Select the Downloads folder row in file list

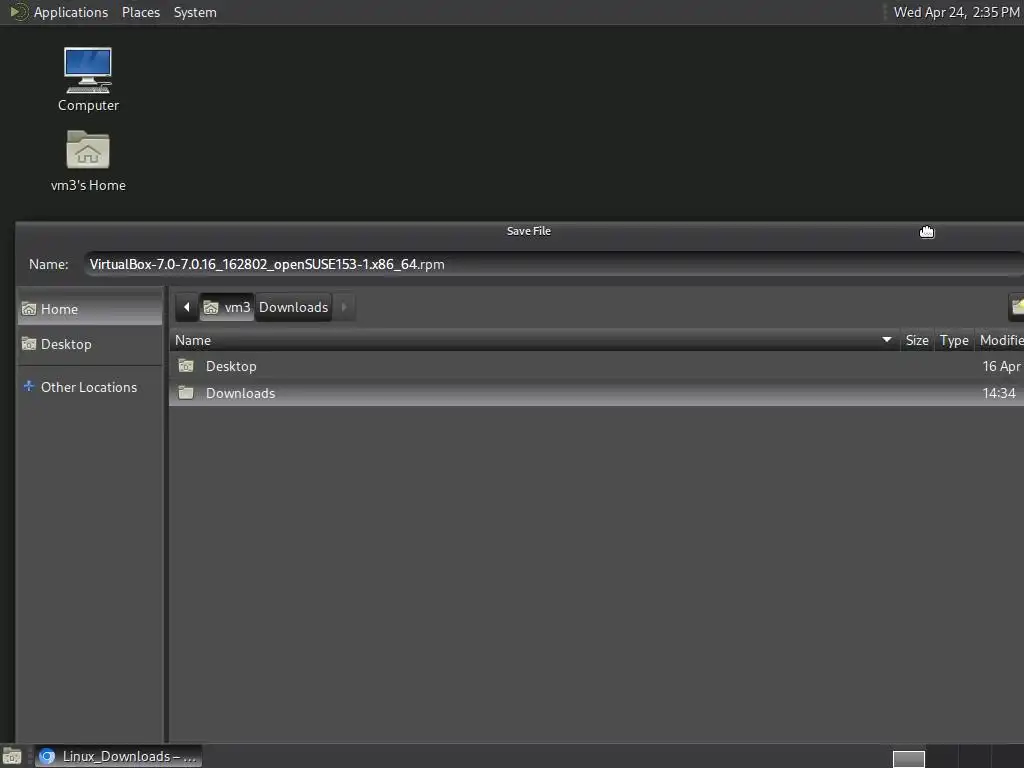click(597, 393)
